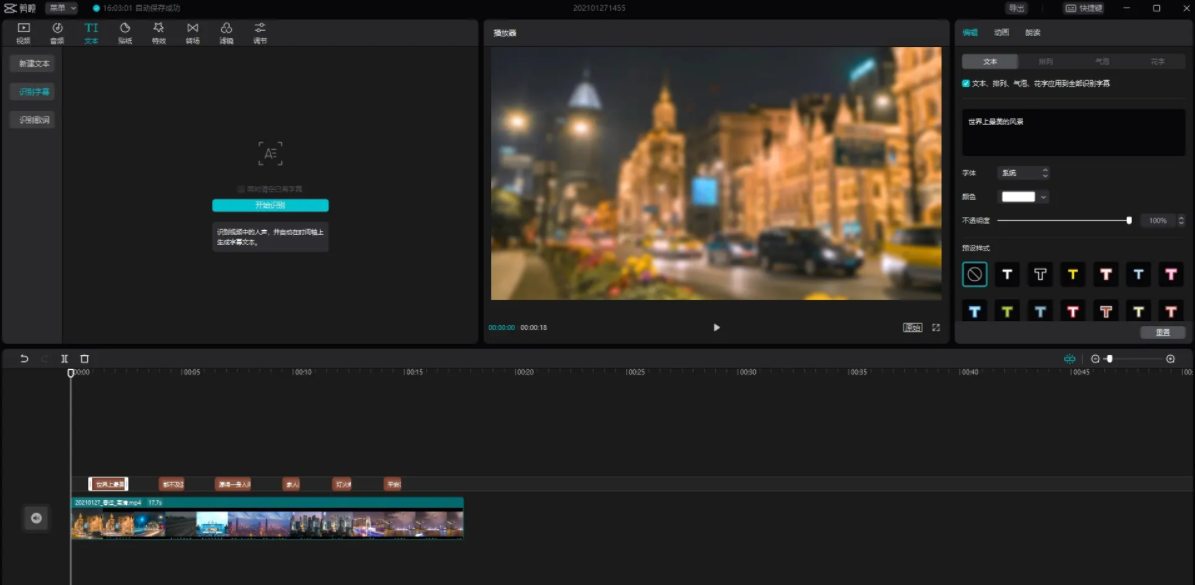Click the cyan 开始识别 start recognition button

click(x=270, y=205)
